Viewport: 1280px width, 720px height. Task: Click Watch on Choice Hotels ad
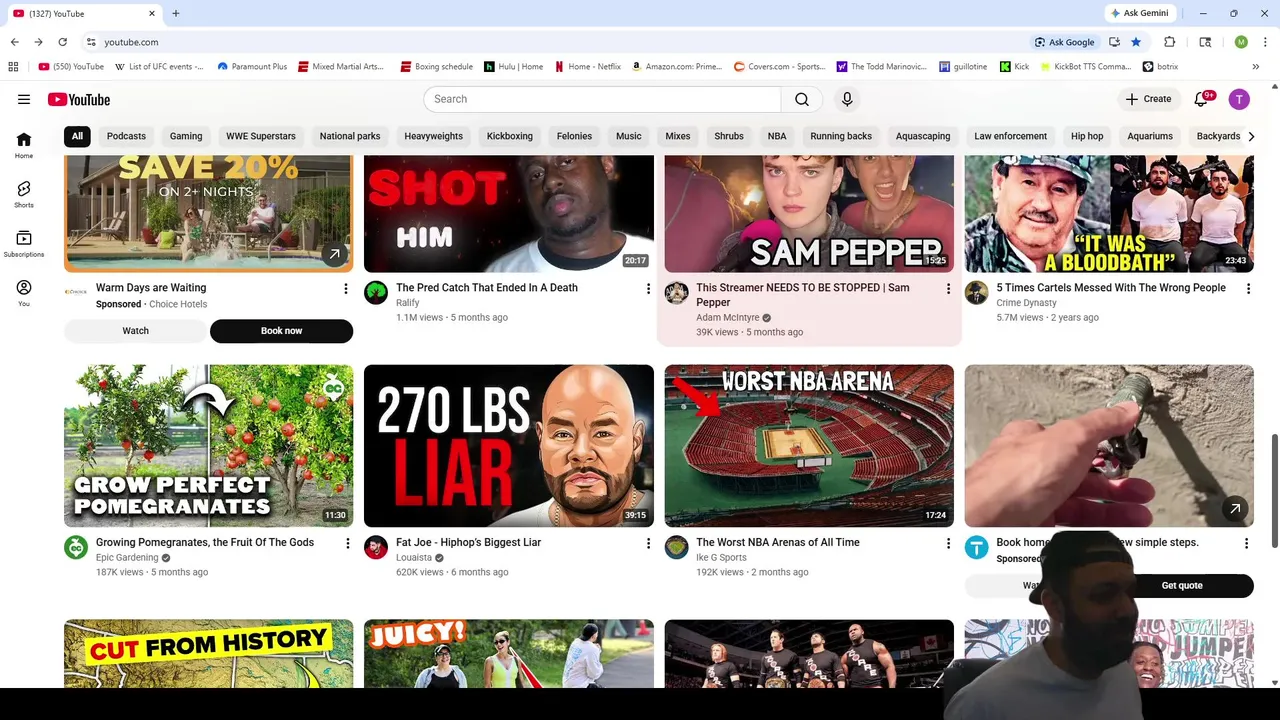[x=135, y=331]
